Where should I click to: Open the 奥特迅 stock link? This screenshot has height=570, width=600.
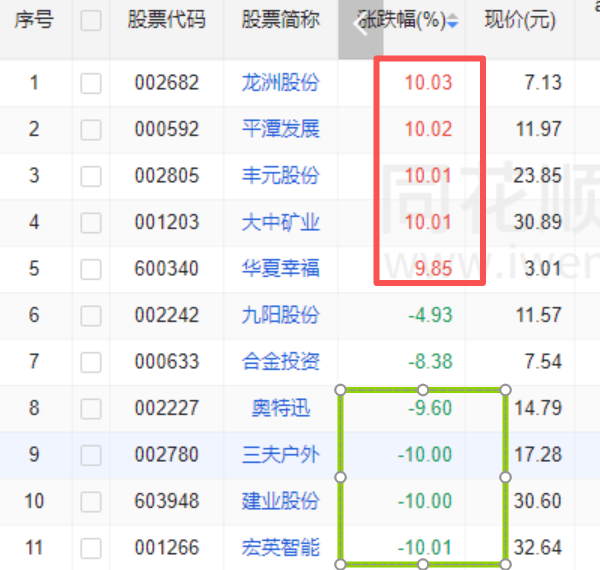coord(280,408)
